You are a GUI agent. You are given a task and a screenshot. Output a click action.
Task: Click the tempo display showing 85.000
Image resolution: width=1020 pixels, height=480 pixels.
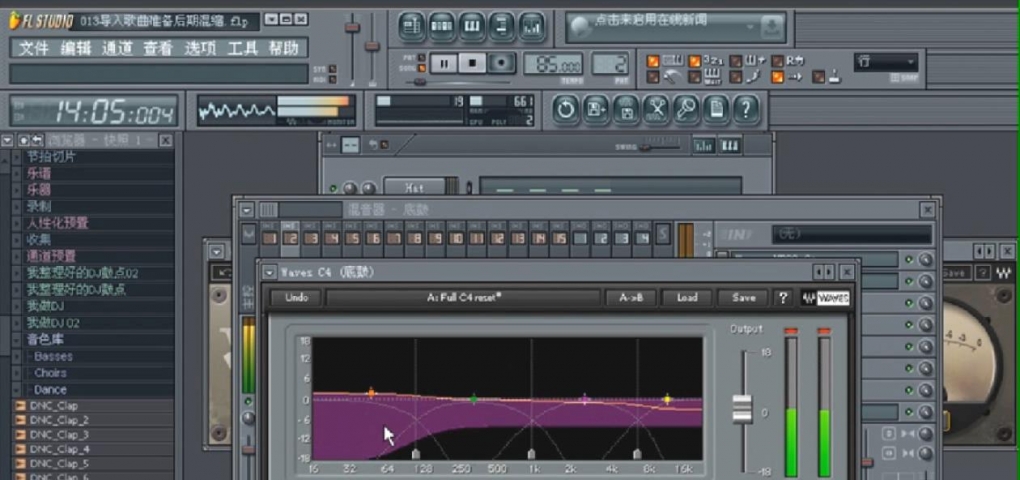pos(554,64)
